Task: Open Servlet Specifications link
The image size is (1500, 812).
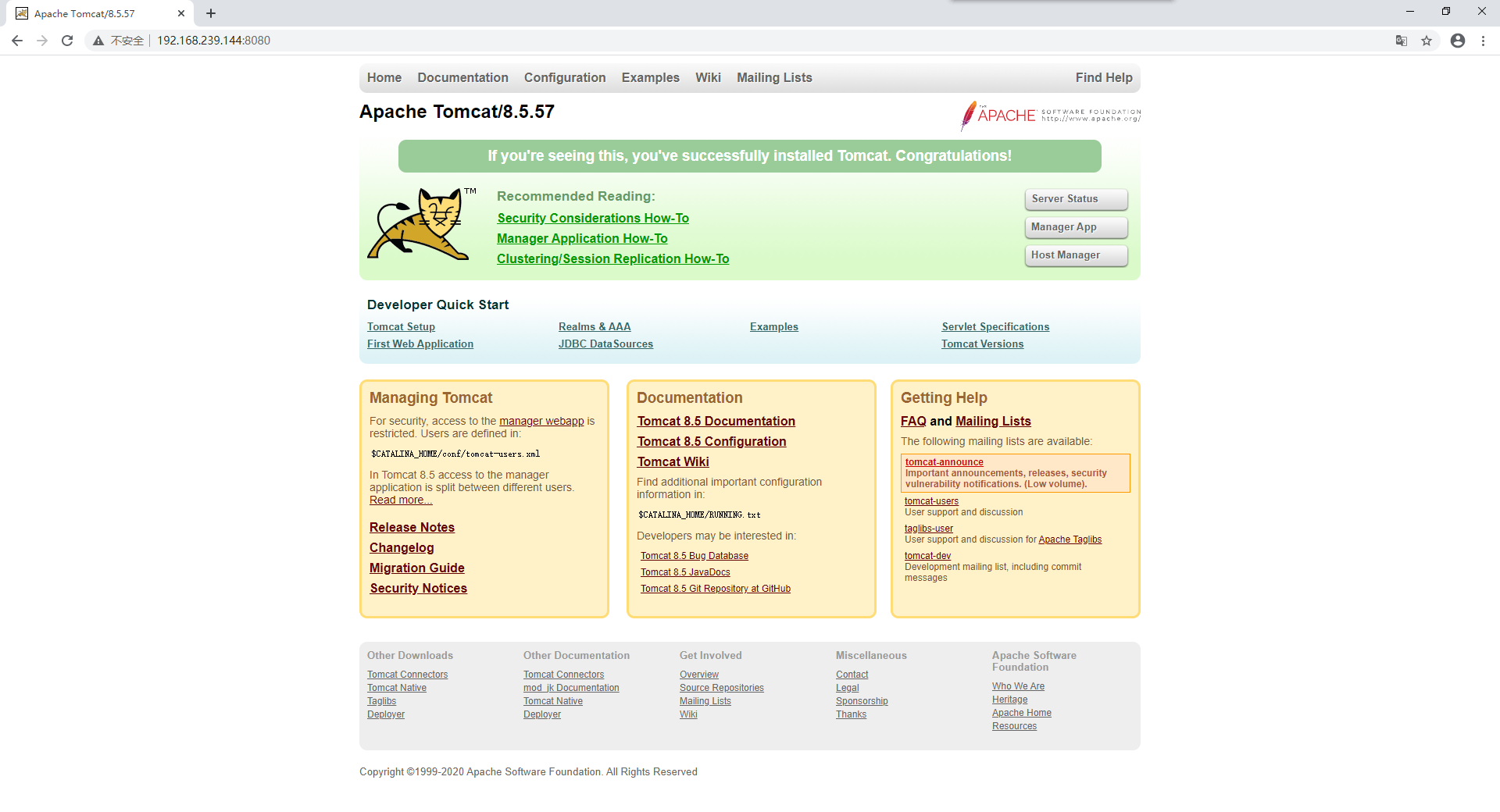Action: (x=995, y=327)
